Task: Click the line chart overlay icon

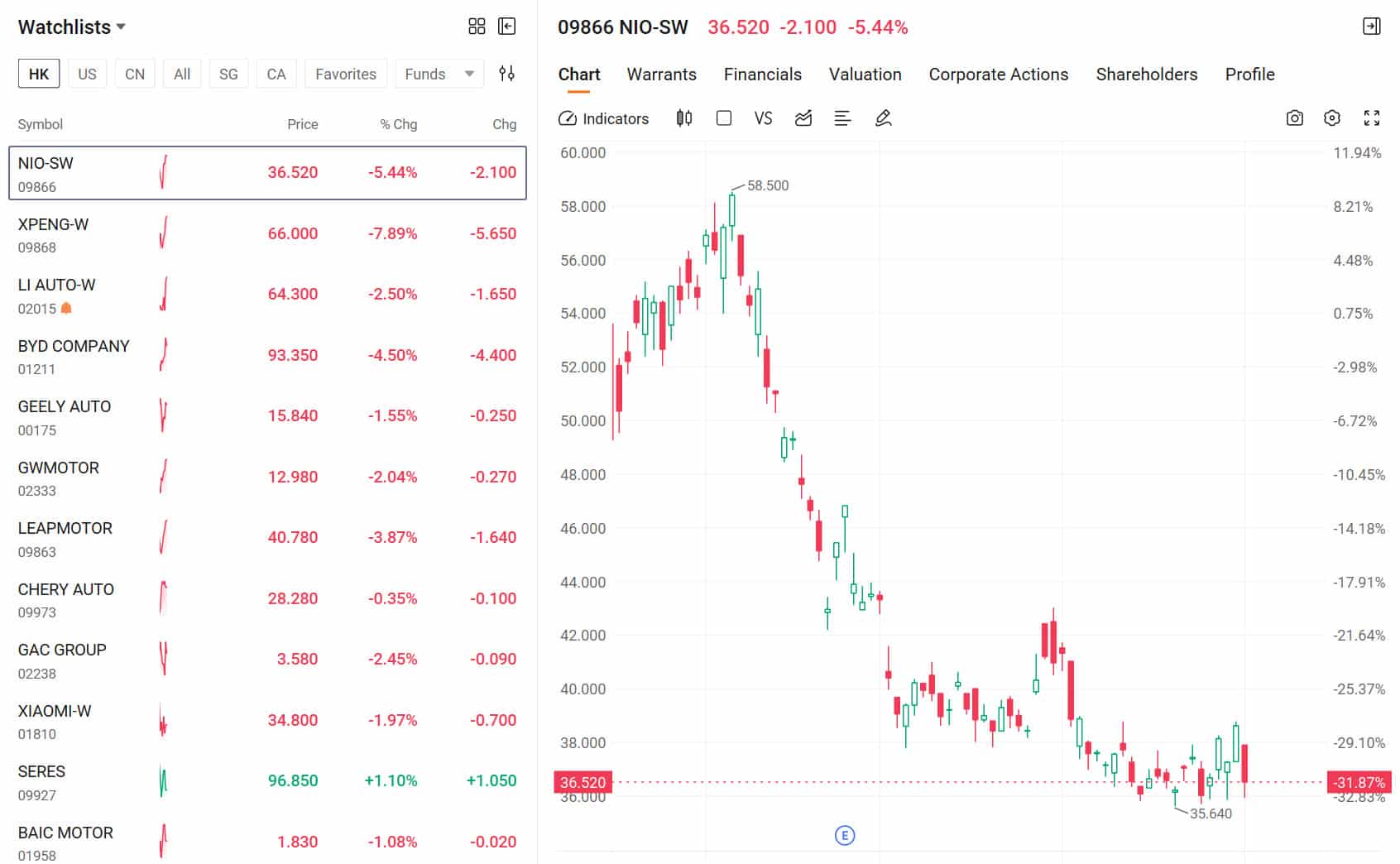Action: tap(802, 118)
